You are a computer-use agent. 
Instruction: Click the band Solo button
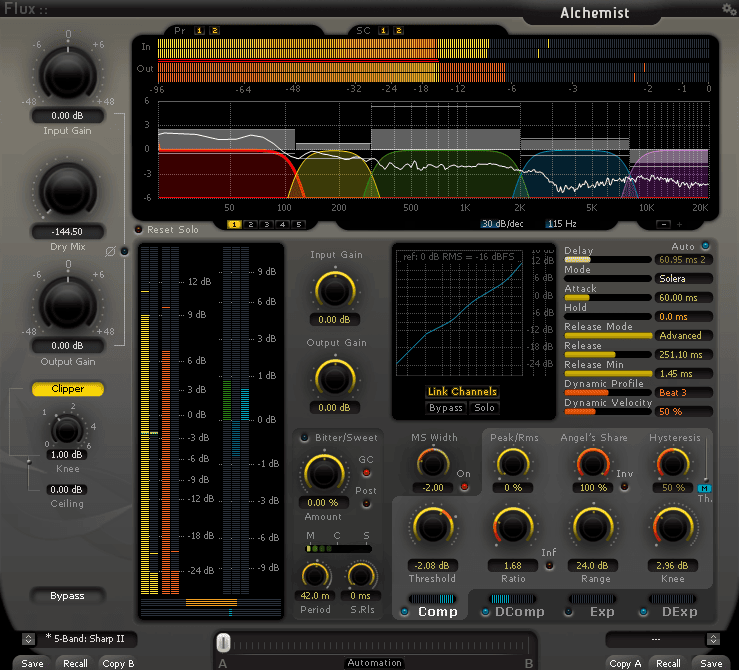point(484,408)
